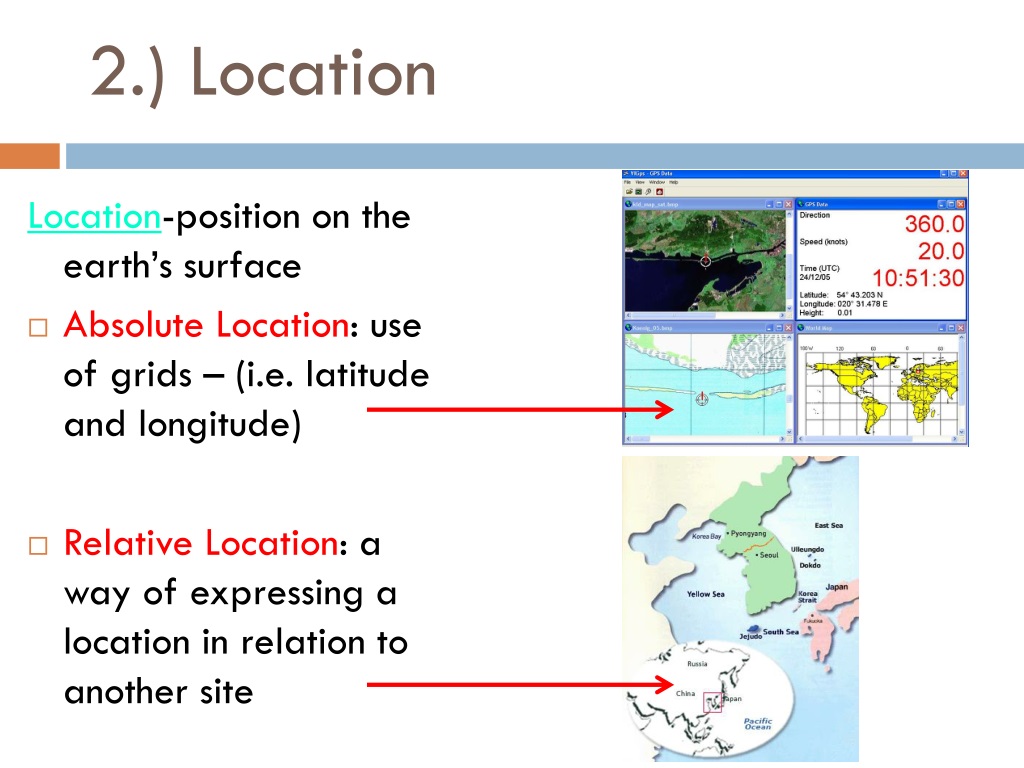Viewport: 1024px width, 768px height.
Task: Click the 'Speed (knots)' label
Action: coord(824,242)
